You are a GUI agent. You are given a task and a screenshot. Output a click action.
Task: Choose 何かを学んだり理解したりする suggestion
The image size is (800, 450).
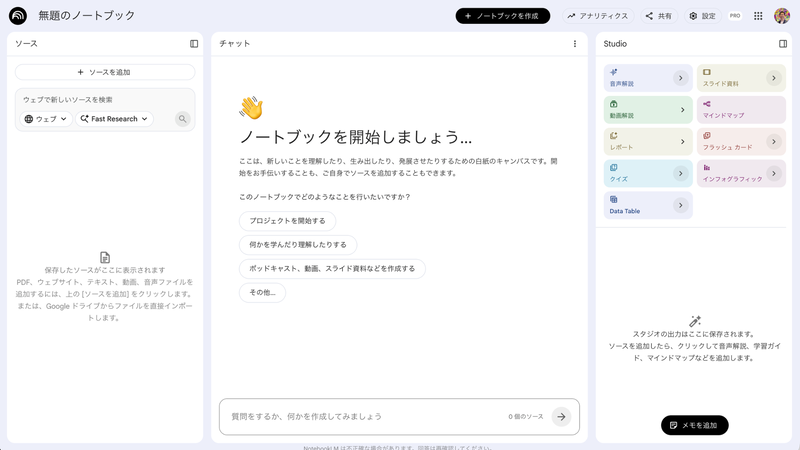coord(298,245)
